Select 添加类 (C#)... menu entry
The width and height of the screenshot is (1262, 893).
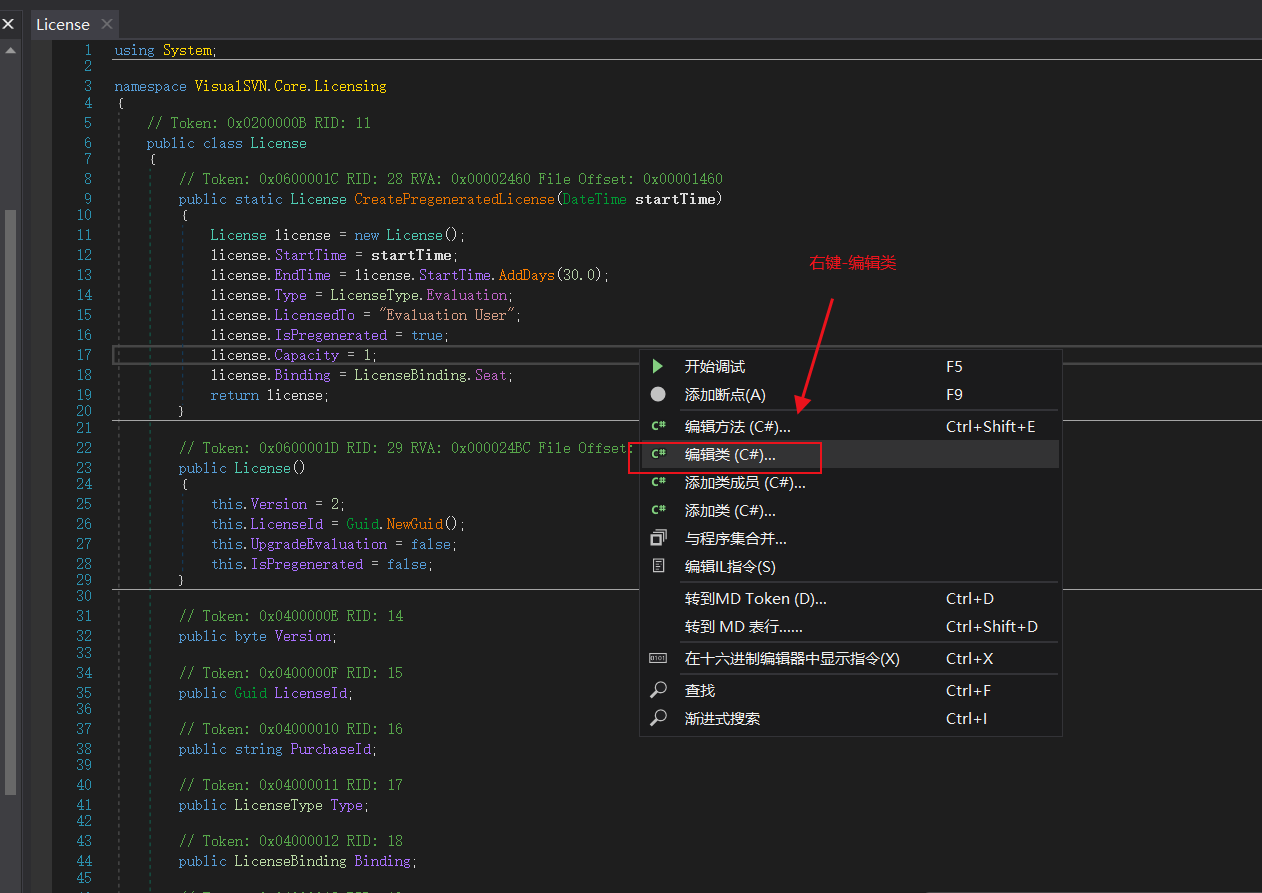coord(850,510)
